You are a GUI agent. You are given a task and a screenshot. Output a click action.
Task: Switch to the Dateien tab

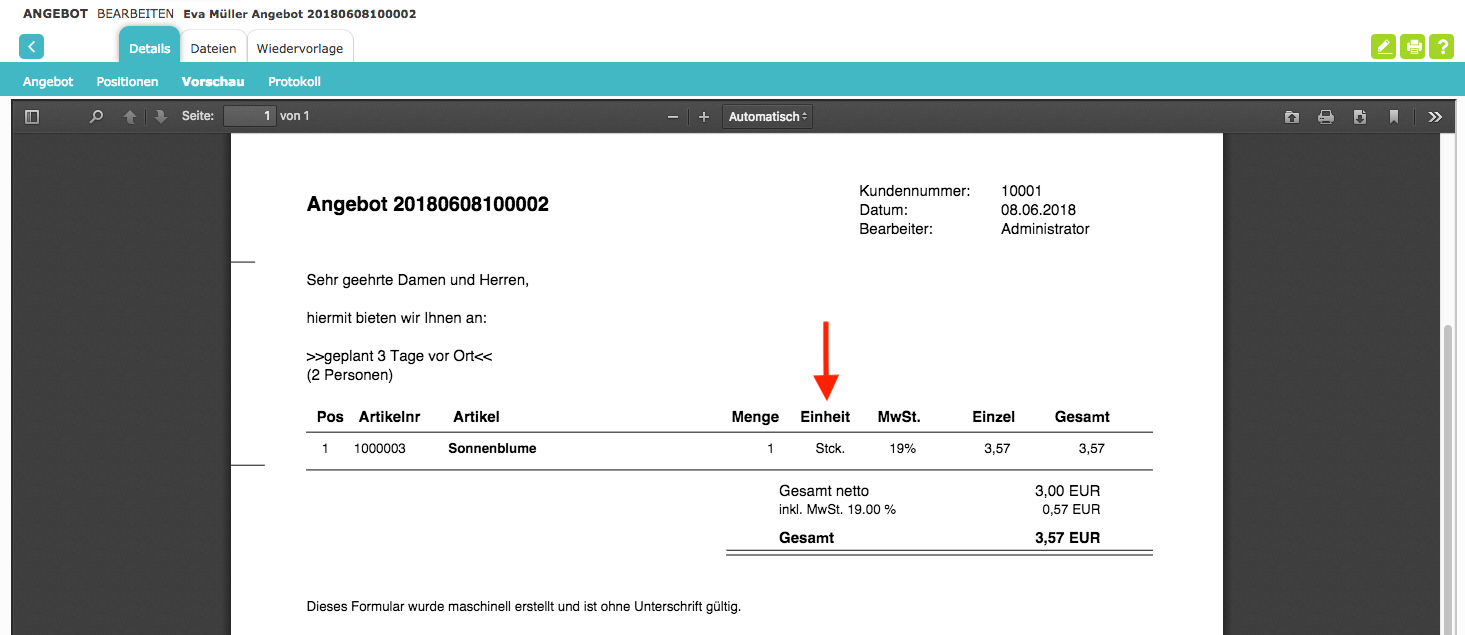point(214,48)
